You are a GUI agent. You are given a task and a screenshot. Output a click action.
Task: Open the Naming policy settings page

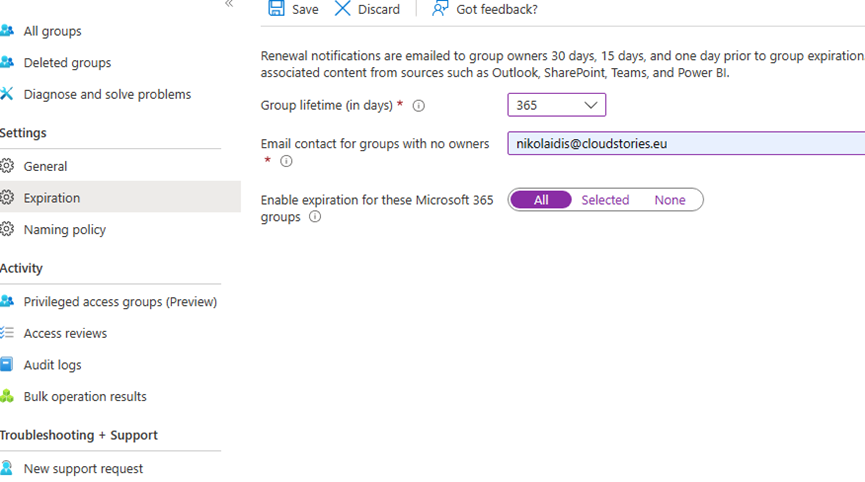click(64, 230)
